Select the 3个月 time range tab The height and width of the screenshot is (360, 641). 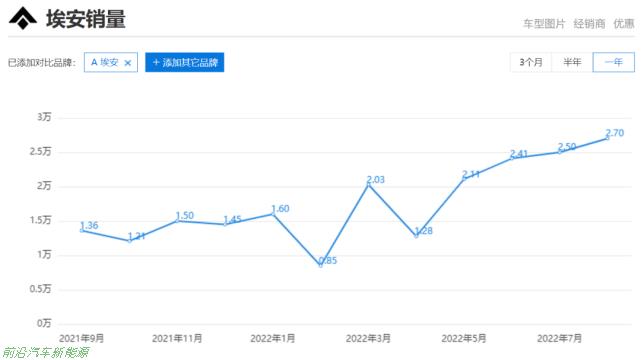point(531,63)
